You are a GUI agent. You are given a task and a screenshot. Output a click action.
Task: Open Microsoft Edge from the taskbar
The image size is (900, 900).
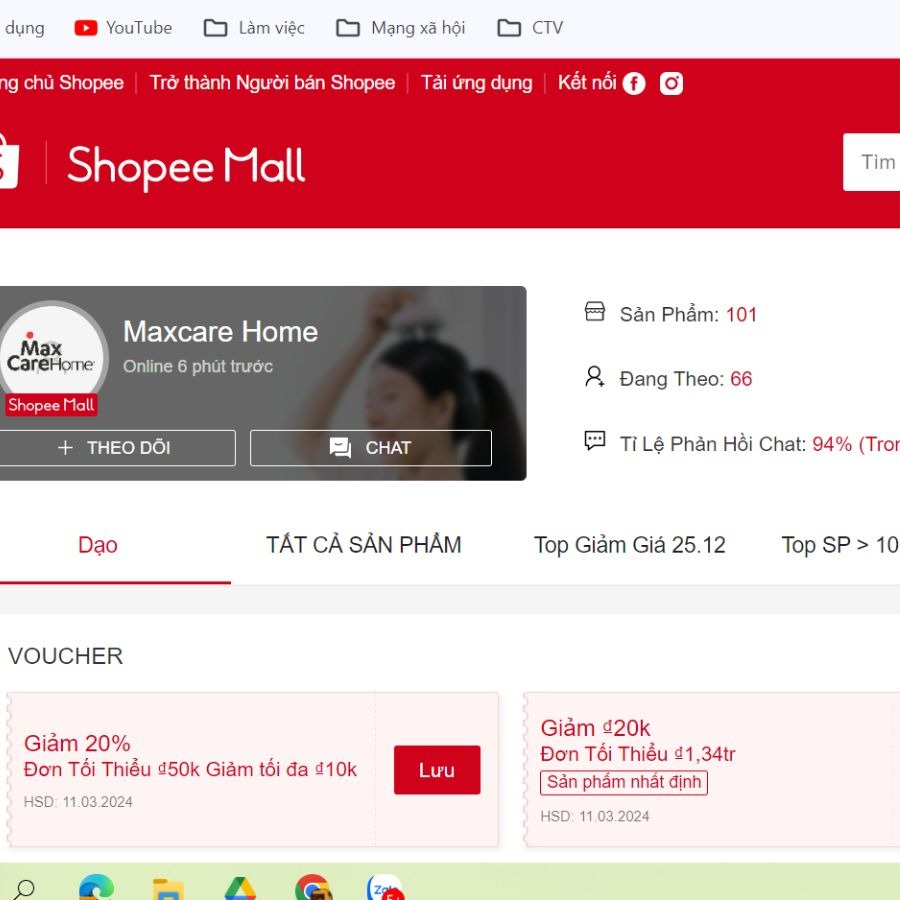click(x=97, y=888)
